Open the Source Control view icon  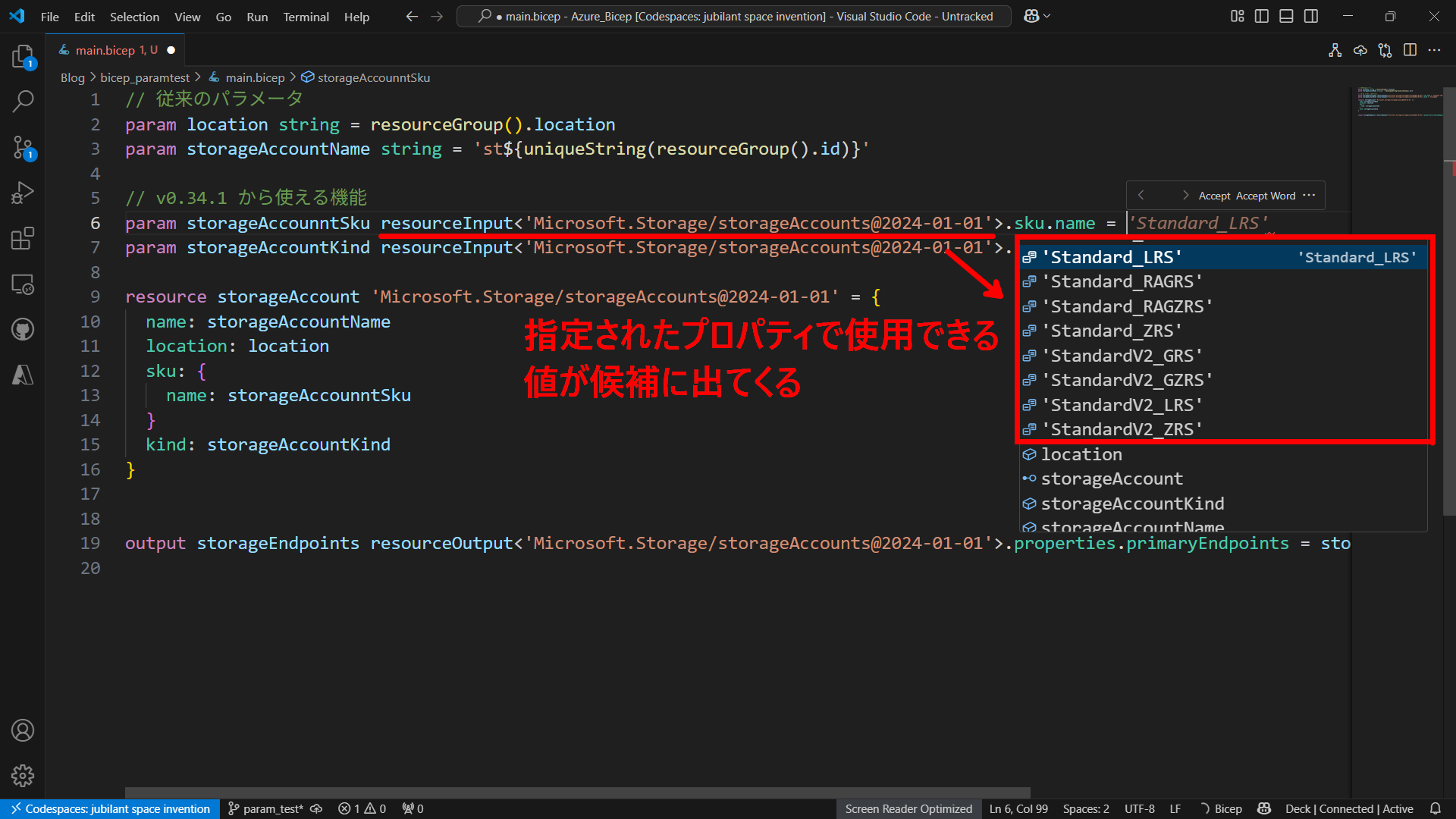click(23, 147)
